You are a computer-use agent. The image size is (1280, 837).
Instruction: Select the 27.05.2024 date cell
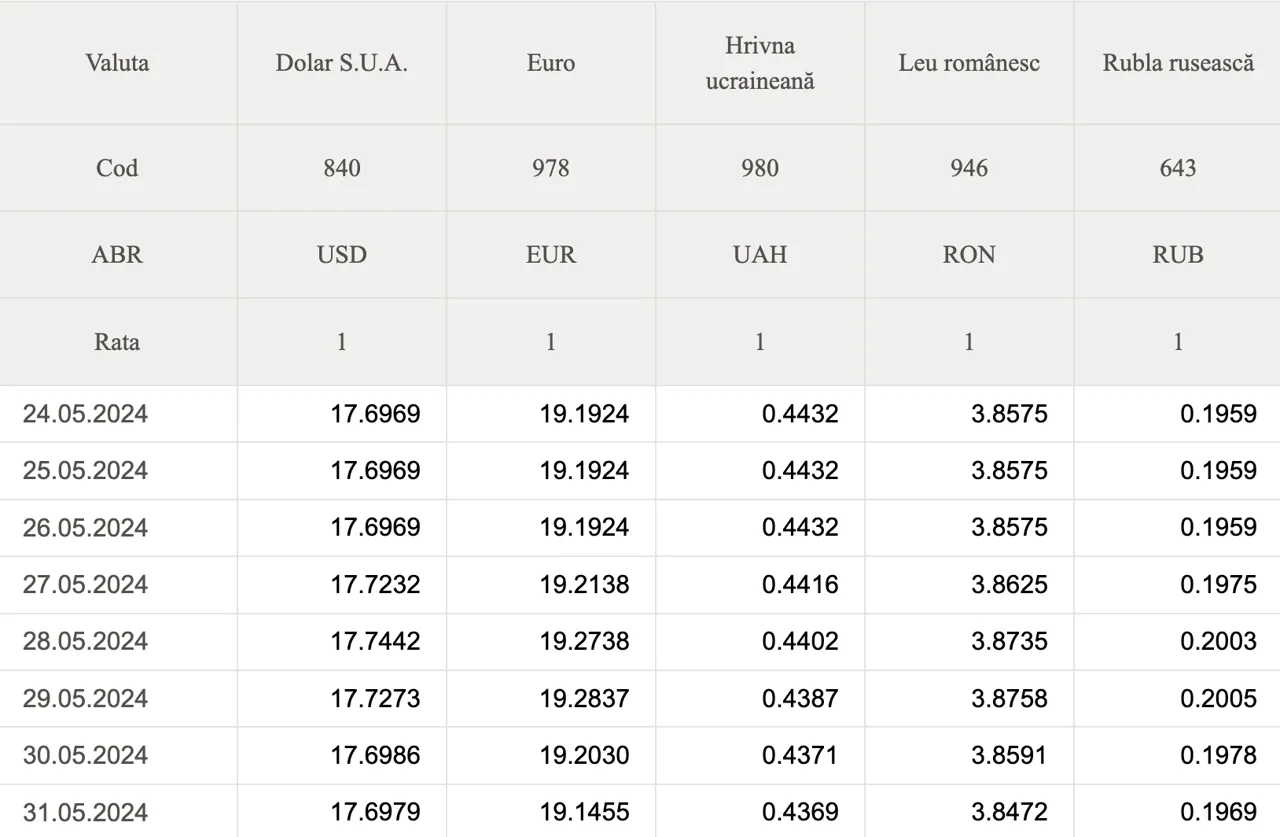pos(118,585)
